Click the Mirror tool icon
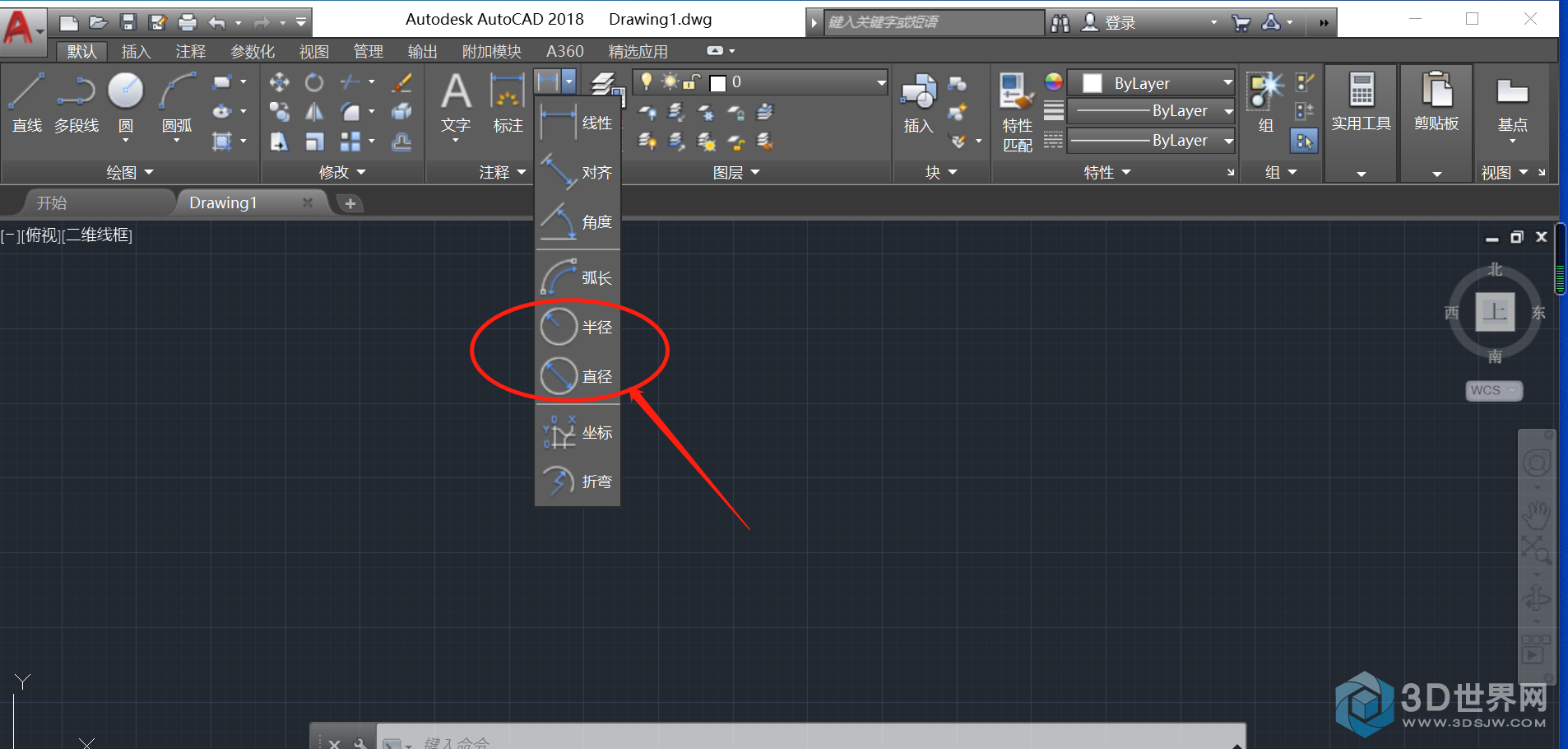 (x=314, y=112)
